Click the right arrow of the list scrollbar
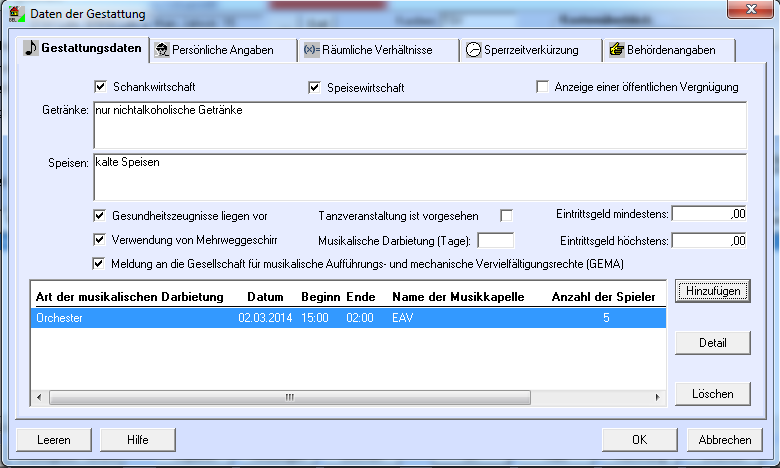 [x=657, y=397]
